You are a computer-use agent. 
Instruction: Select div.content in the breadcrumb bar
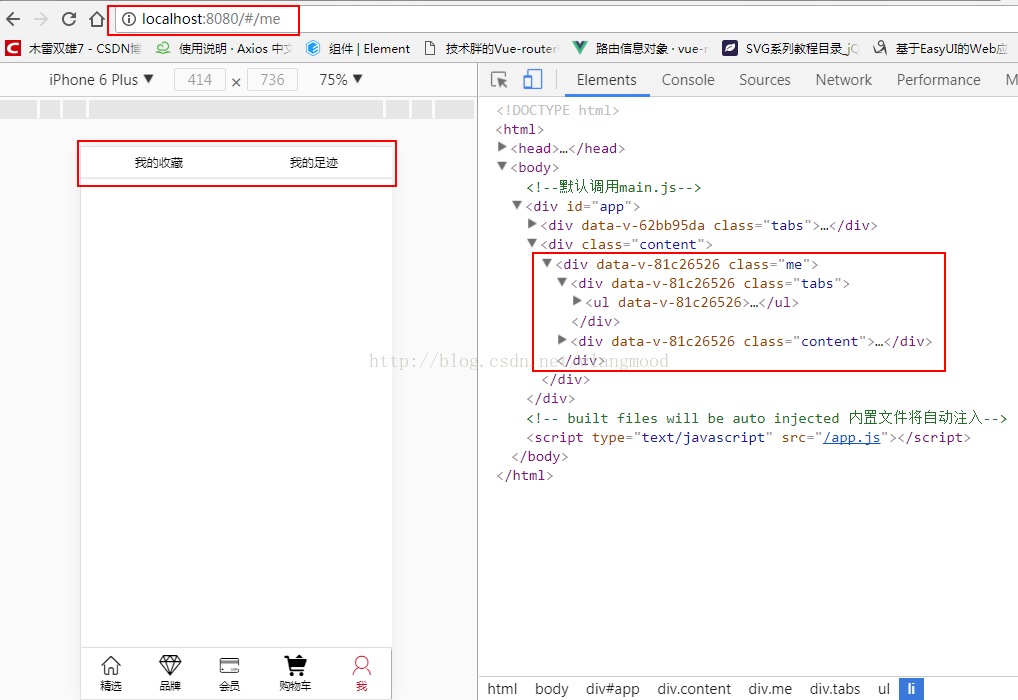pos(693,689)
